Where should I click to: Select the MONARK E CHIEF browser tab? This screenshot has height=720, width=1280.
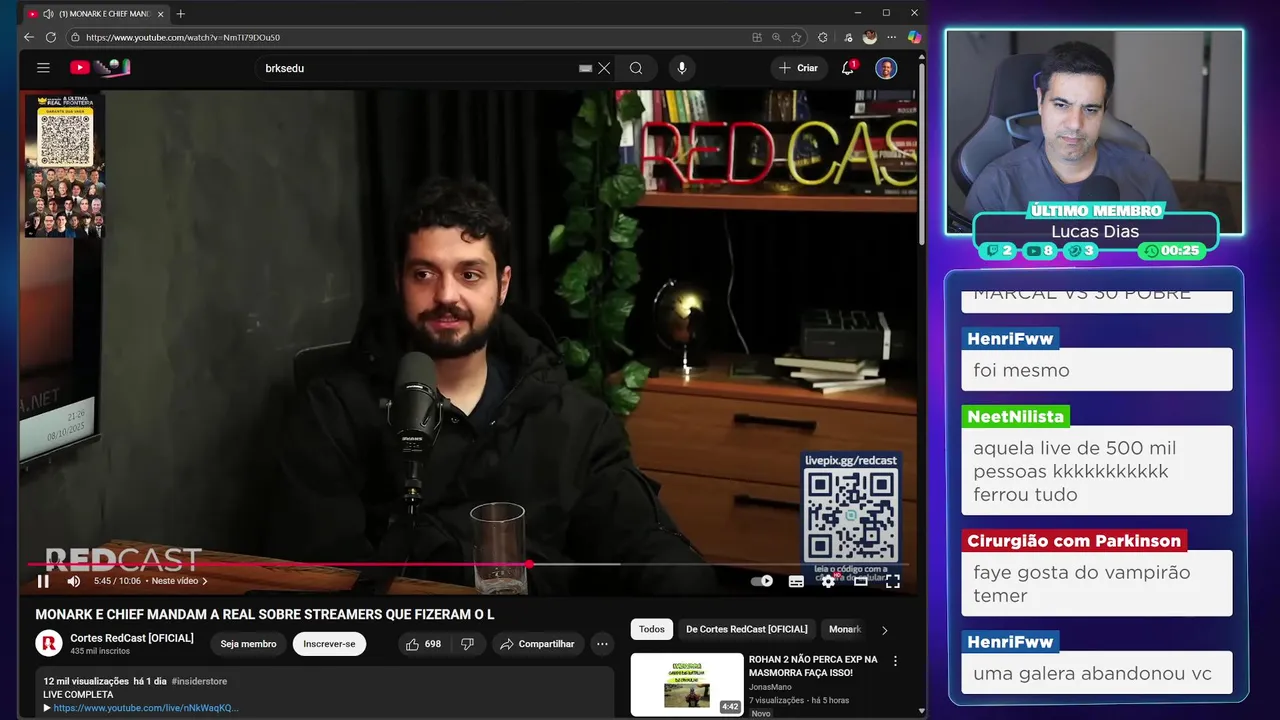97,13
